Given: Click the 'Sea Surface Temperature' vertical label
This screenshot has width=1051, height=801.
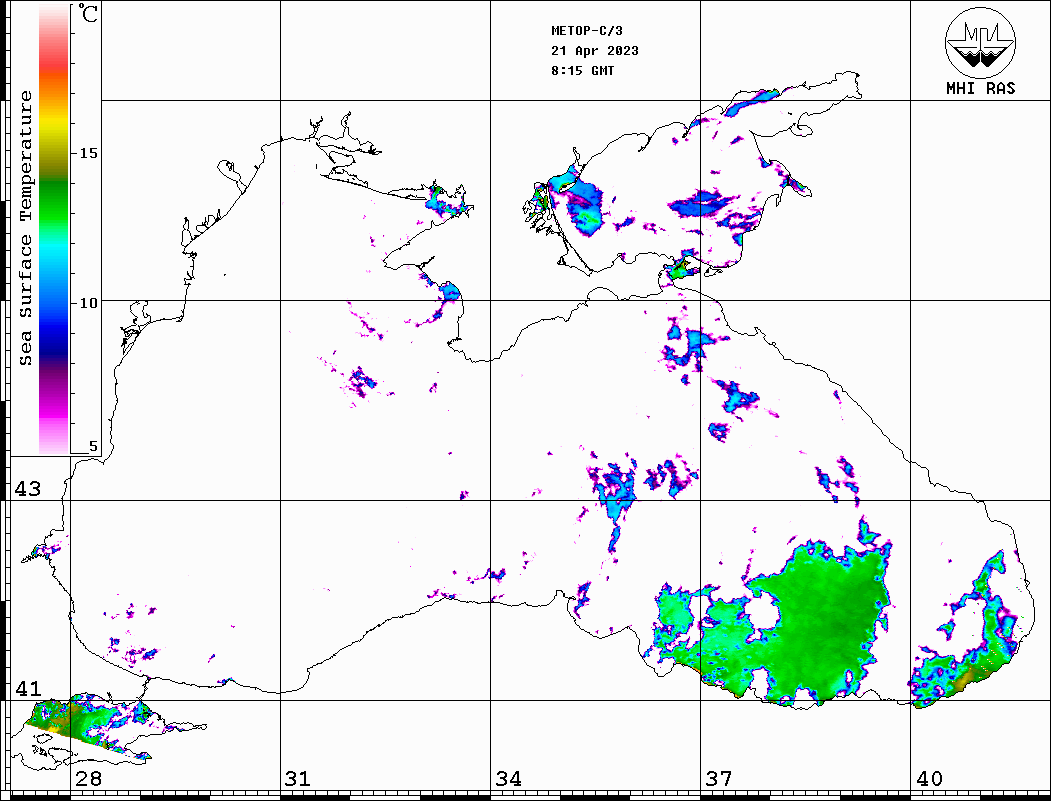Looking at the screenshot, I should (x=25, y=228).
